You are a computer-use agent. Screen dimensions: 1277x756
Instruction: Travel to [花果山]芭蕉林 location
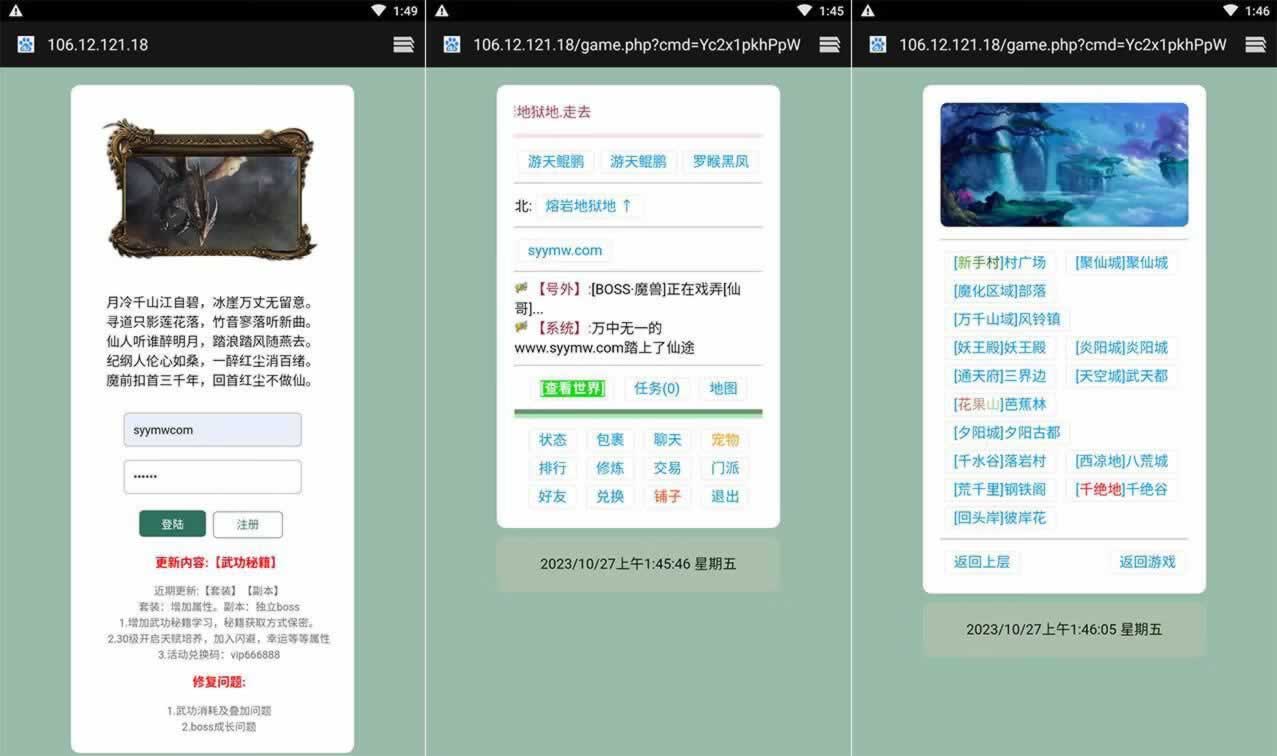(x=999, y=404)
